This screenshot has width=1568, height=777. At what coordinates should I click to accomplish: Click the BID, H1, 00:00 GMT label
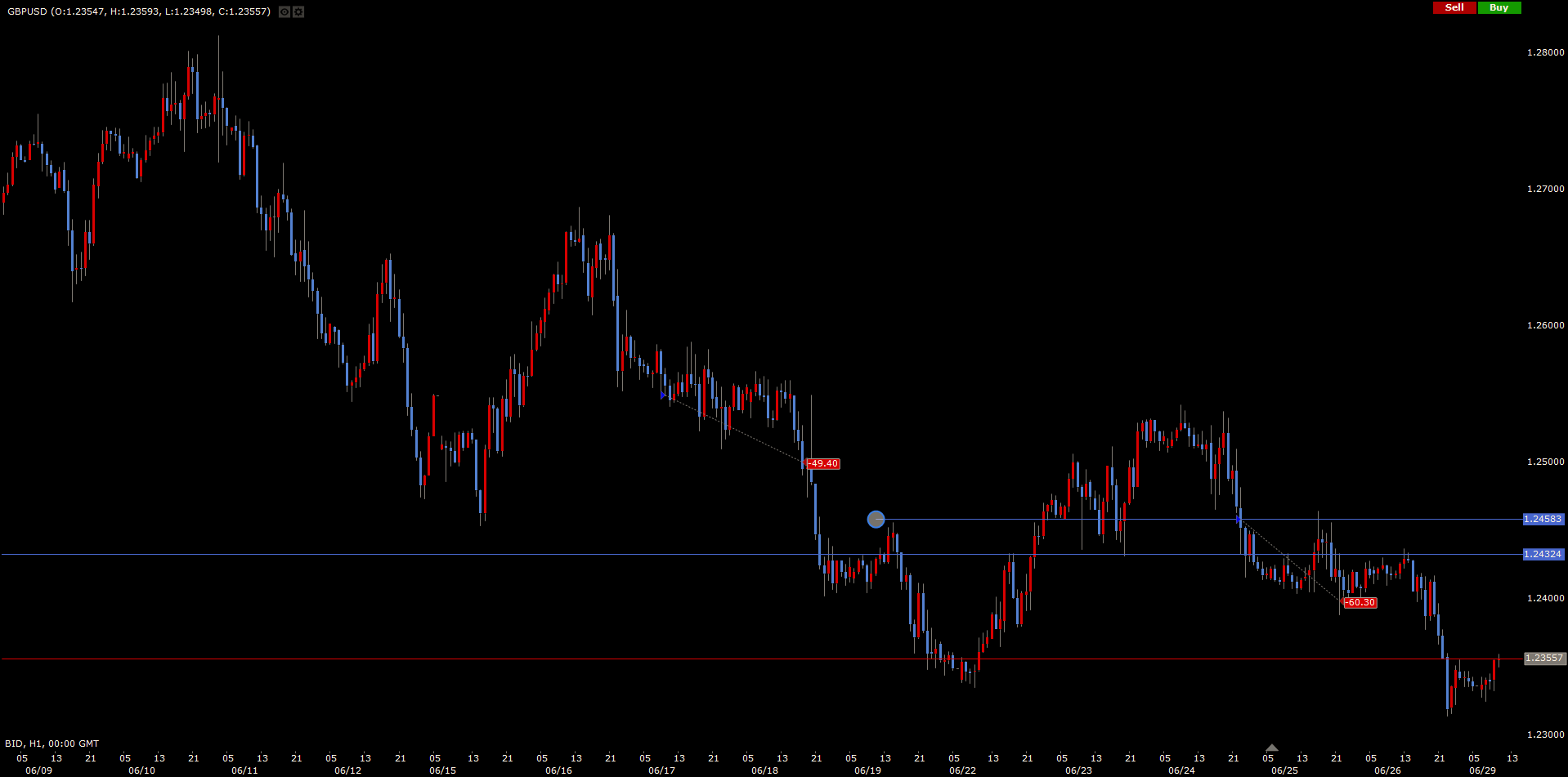pos(52,744)
